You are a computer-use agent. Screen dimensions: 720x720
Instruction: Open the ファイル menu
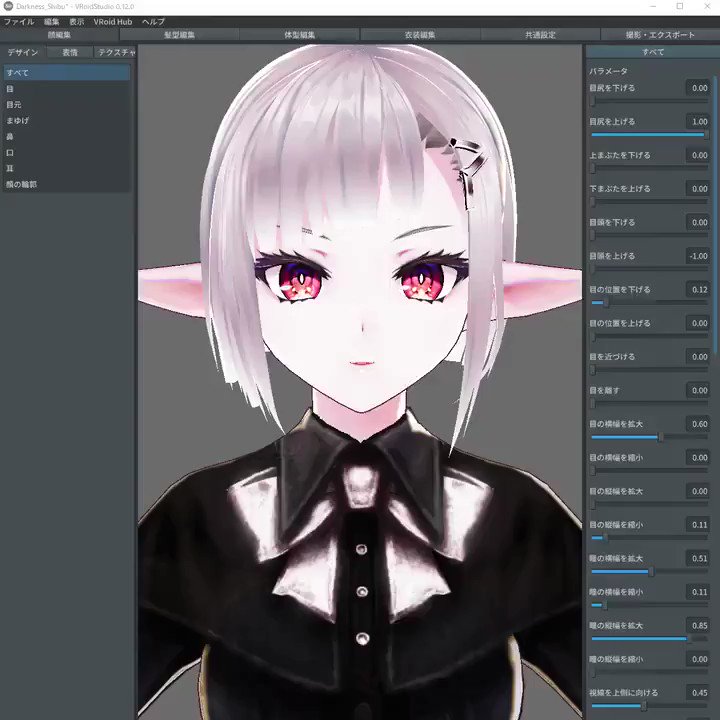pos(19,22)
